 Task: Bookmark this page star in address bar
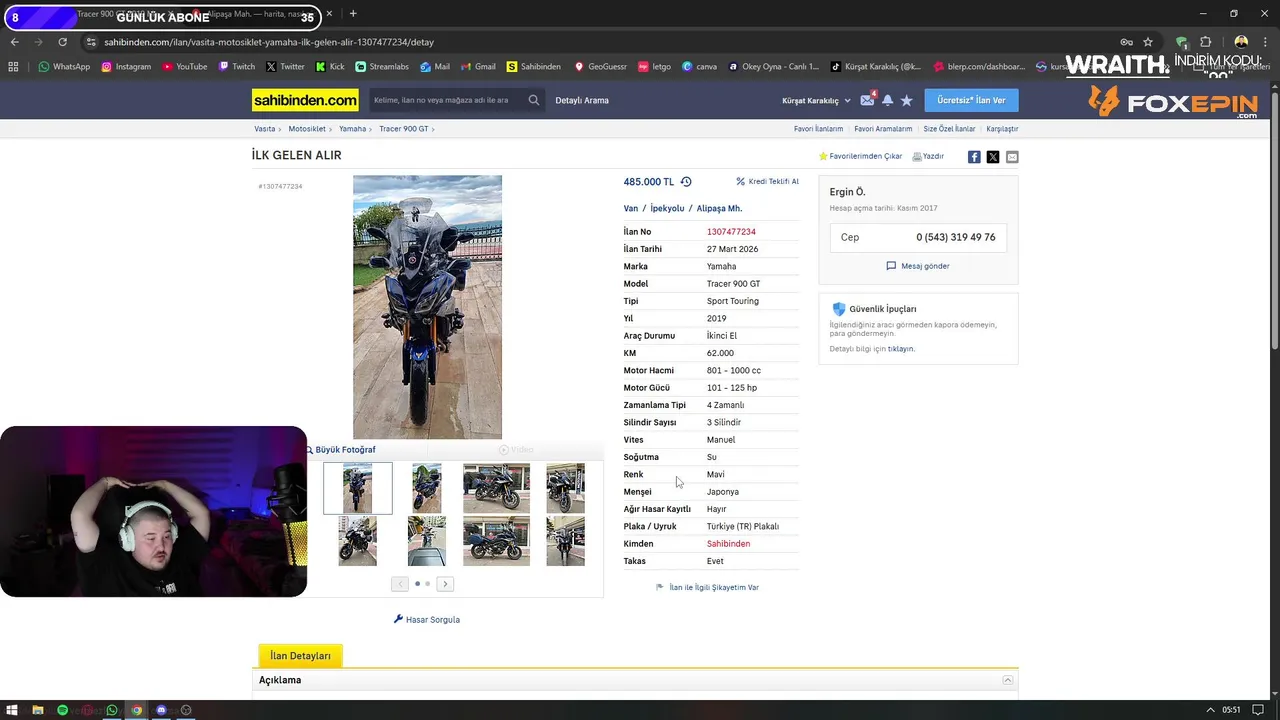(x=1148, y=42)
